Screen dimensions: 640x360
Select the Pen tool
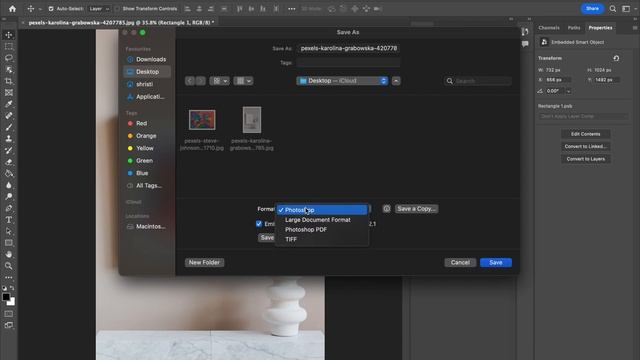tap(9, 208)
